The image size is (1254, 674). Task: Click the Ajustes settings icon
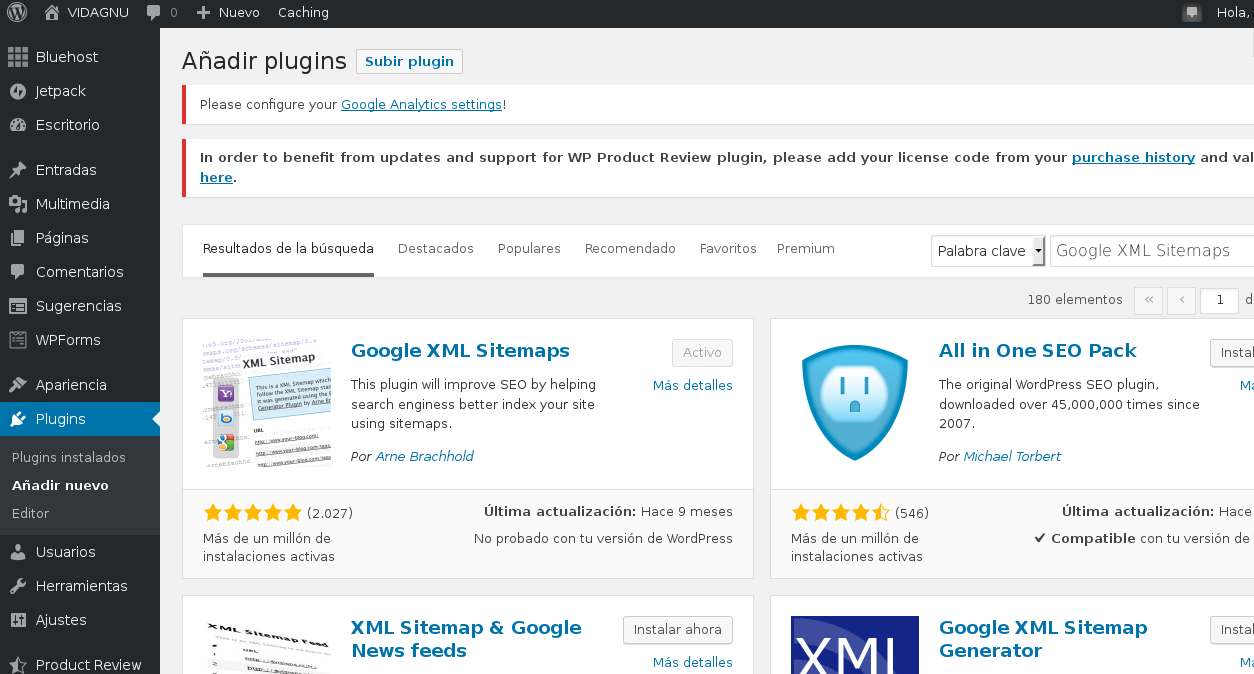click(x=18, y=620)
